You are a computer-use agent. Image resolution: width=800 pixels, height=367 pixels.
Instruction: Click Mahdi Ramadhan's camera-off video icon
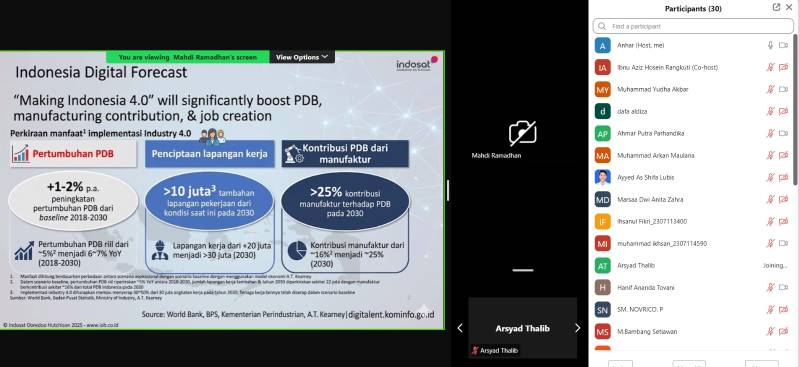coord(522,133)
